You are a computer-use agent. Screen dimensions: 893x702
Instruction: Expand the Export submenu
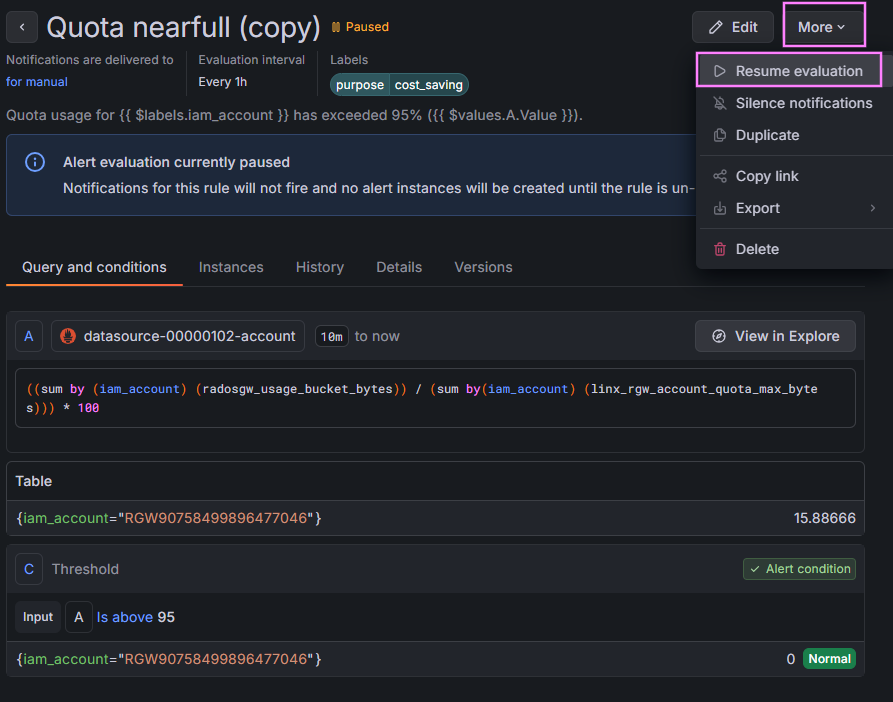click(794, 208)
